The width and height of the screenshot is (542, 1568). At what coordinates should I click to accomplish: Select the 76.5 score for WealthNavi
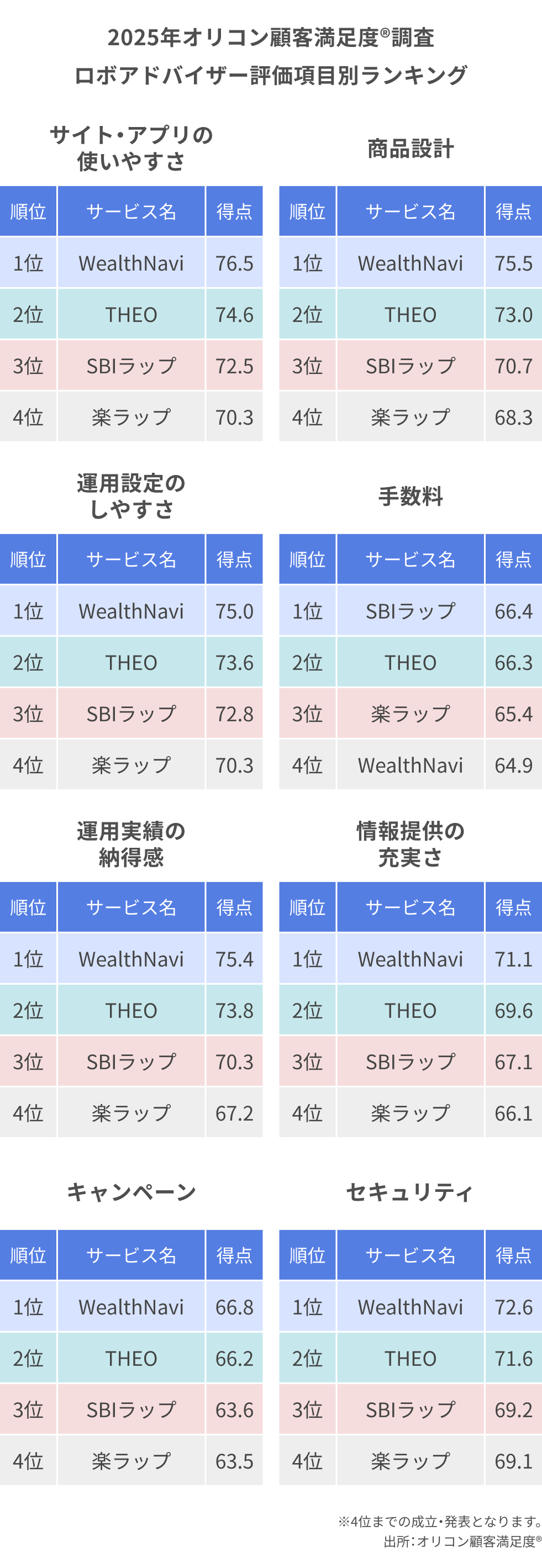coord(234,263)
